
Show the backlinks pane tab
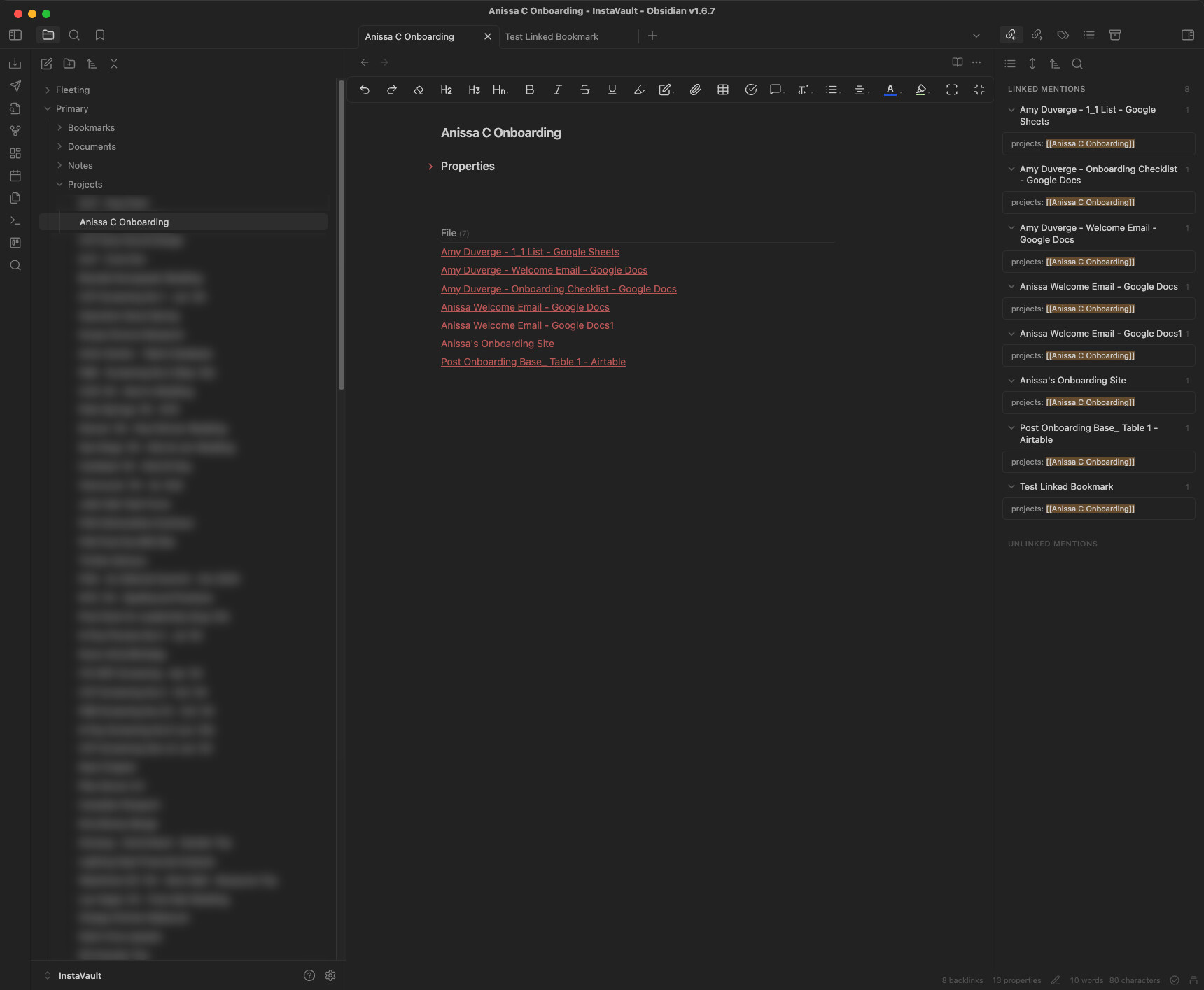click(x=1011, y=35)
